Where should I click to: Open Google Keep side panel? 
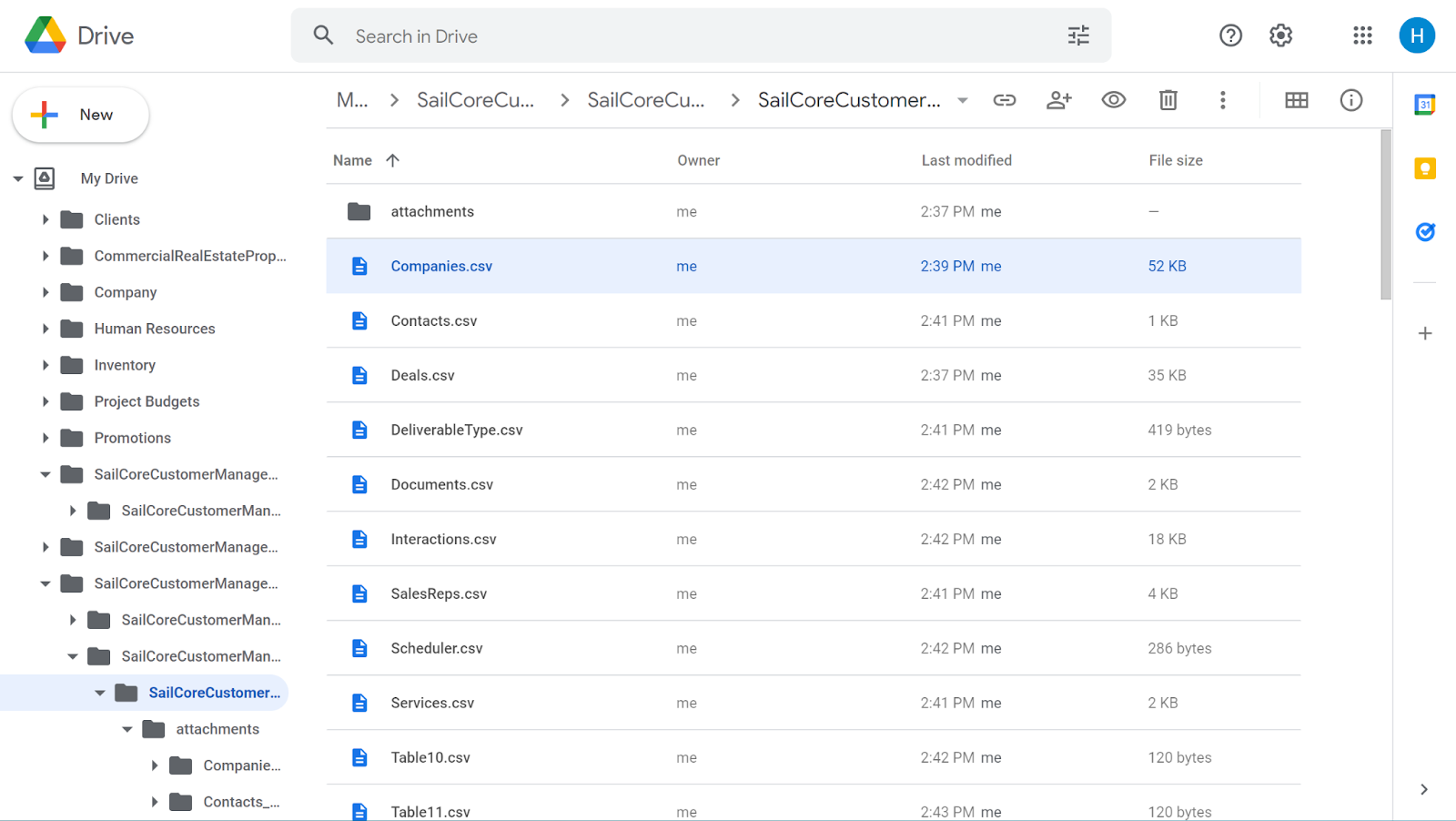1424,168
